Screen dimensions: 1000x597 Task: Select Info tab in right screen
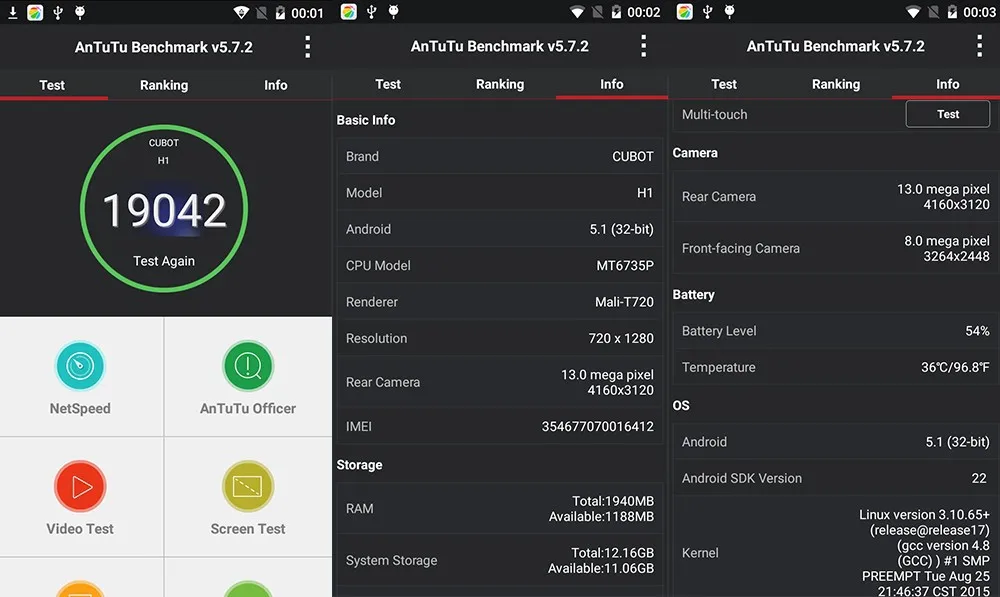pos(948,84)
